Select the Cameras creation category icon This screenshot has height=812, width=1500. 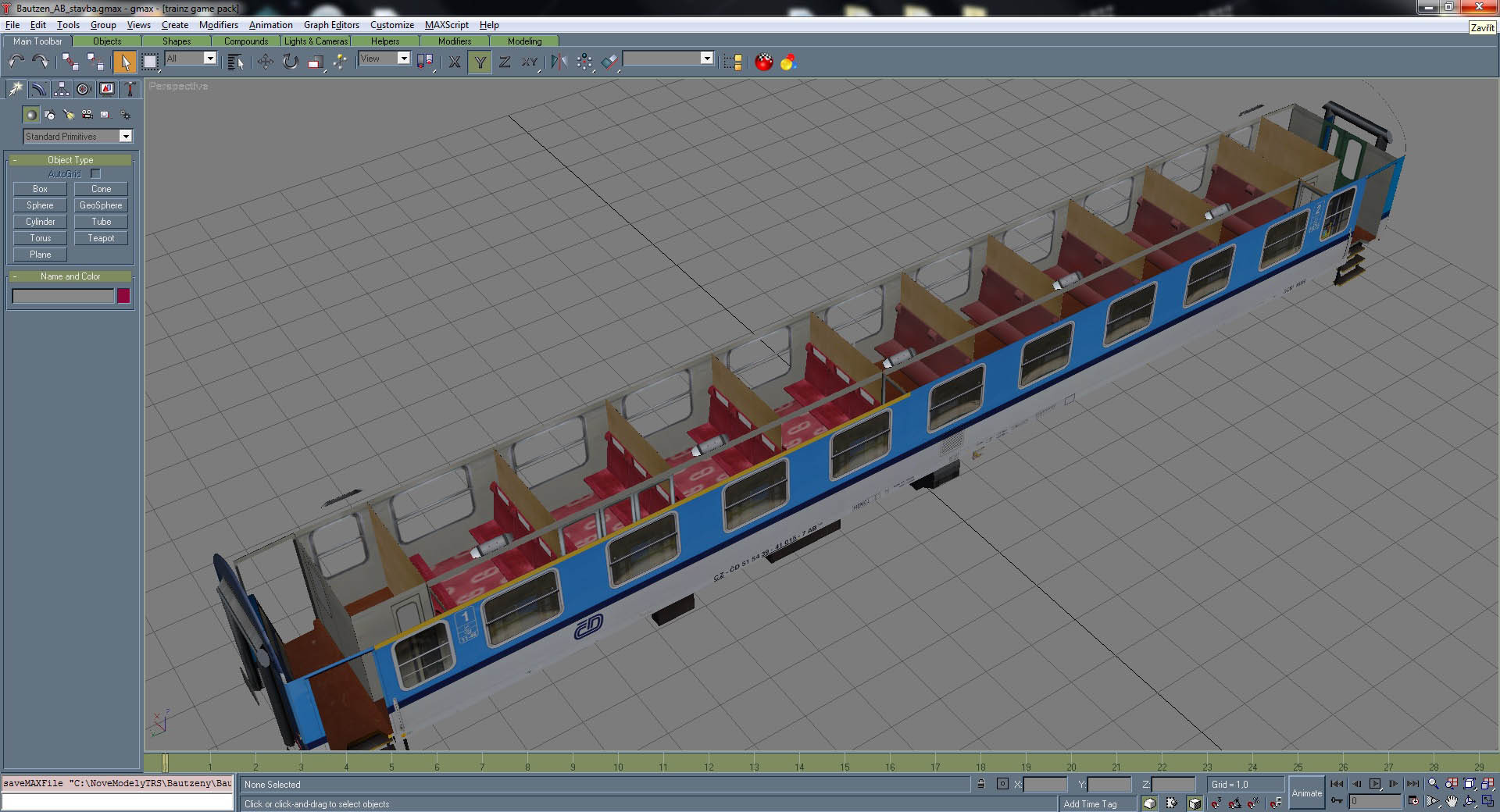(87, 115)
